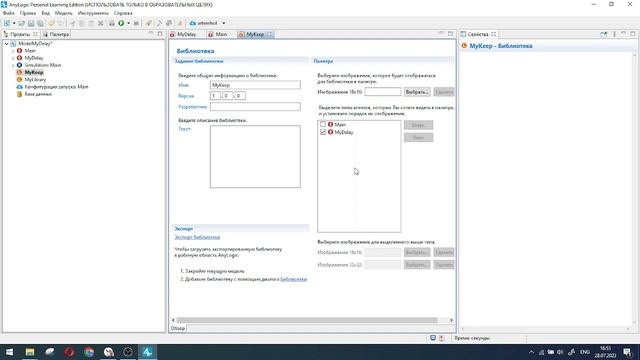Click the Cut toolbar icon
The width and height of the screenshot is (640, 360).
[x=73, y=23]
